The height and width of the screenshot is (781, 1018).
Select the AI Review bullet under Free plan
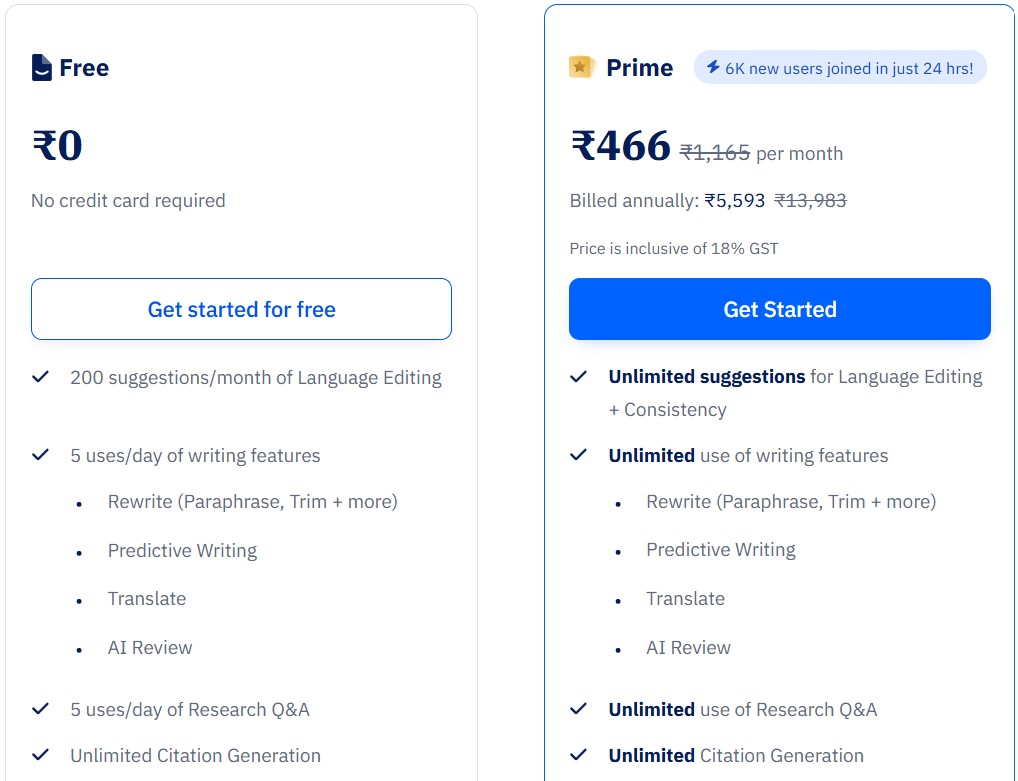(x=150, y=647)
